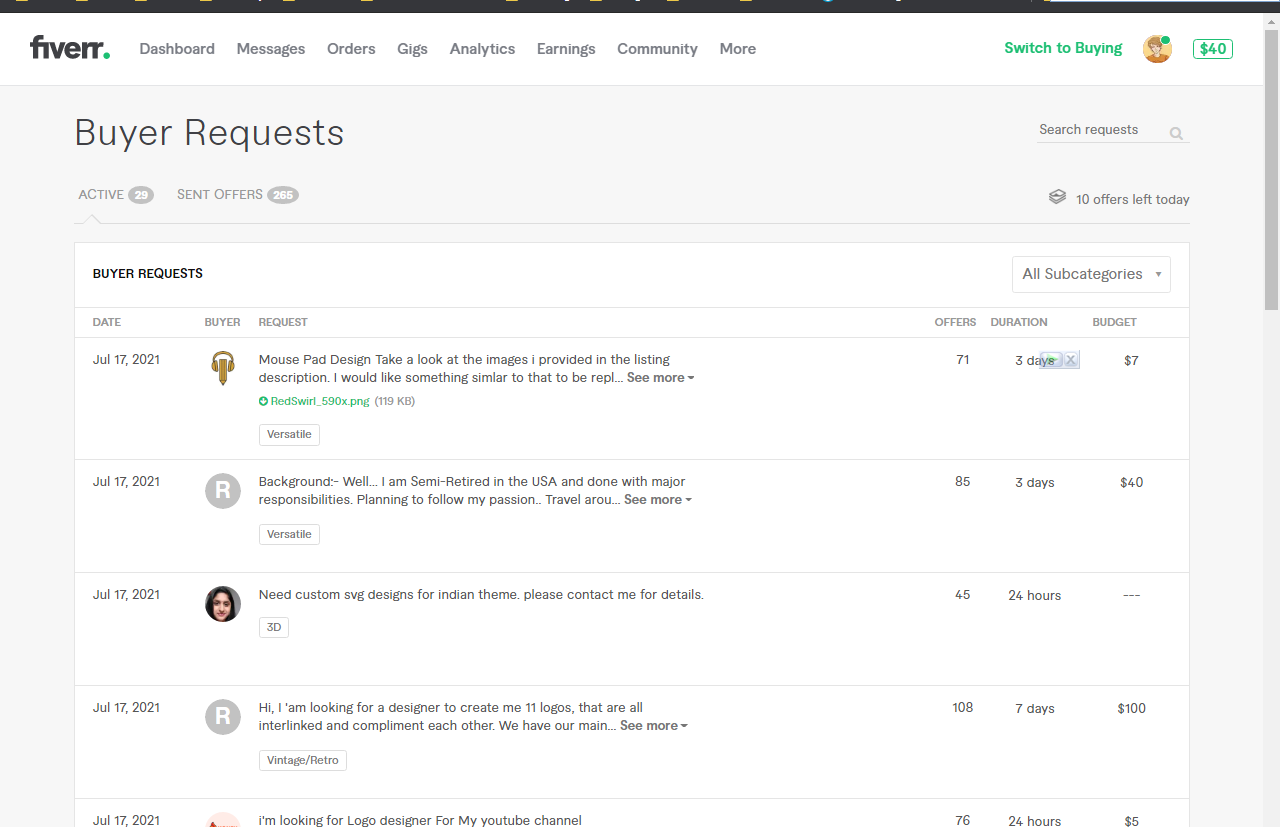Select the ACTIVE tab
The image size is (1280, 827).
click(115, 195)
